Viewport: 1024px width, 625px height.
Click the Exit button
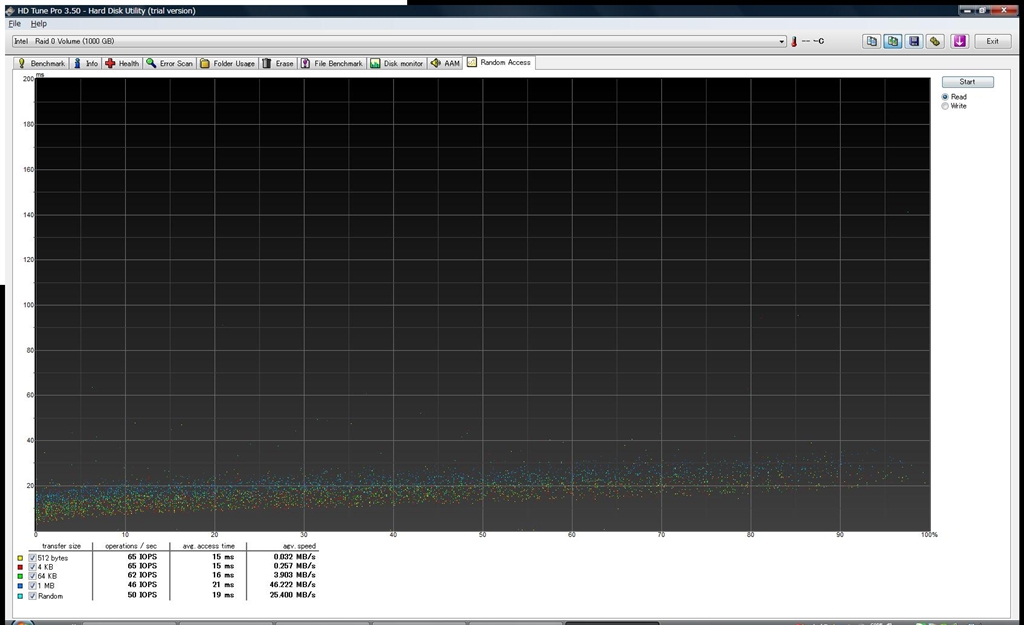click(992, 41)
